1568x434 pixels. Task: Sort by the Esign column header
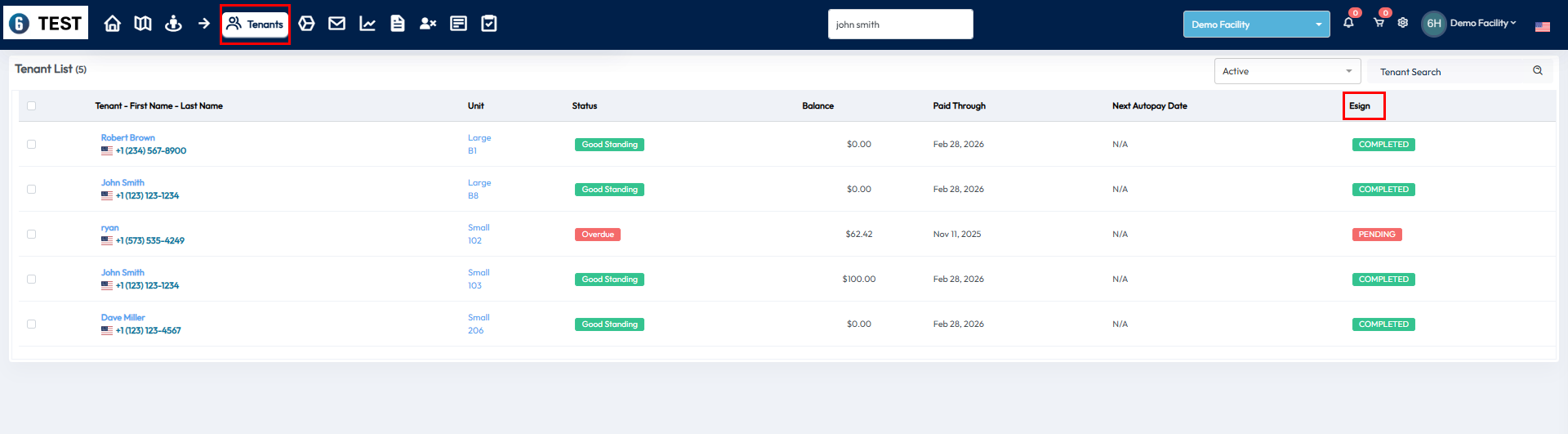(1360, 106)
